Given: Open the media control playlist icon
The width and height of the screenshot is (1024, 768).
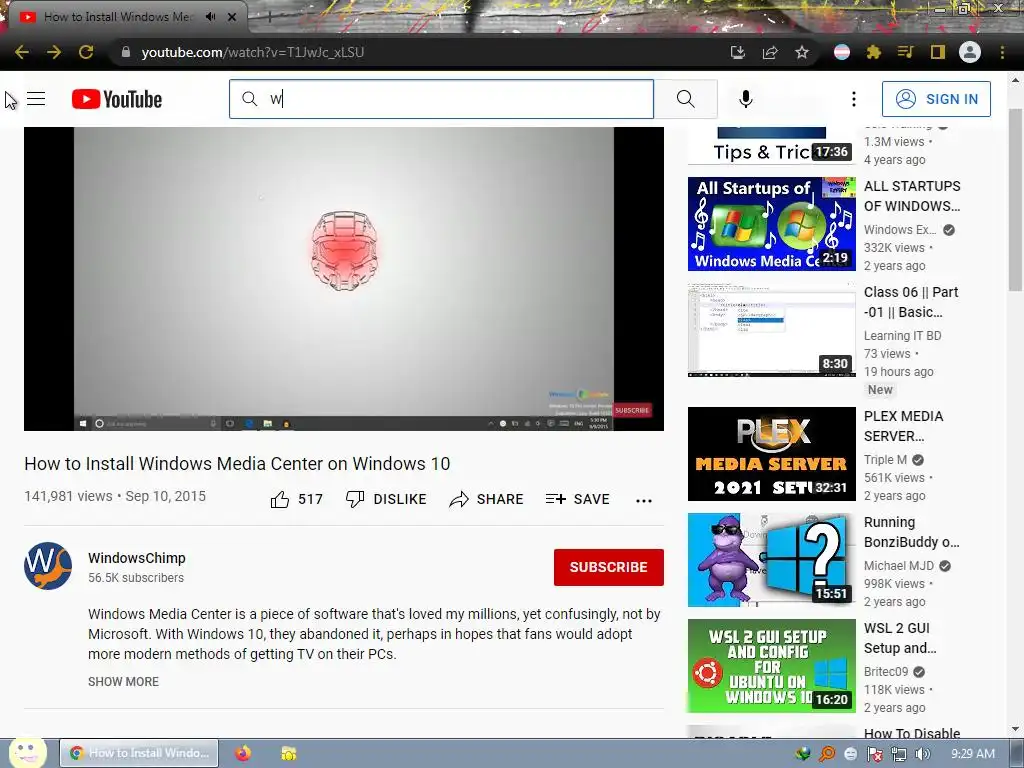Looking at the screenshot, I should (905, 52).
